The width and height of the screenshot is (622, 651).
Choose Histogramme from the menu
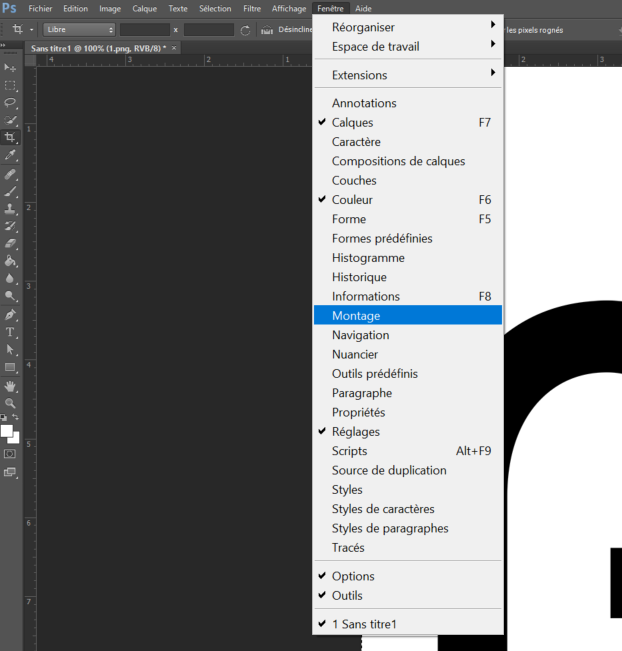tap(408, 258)
